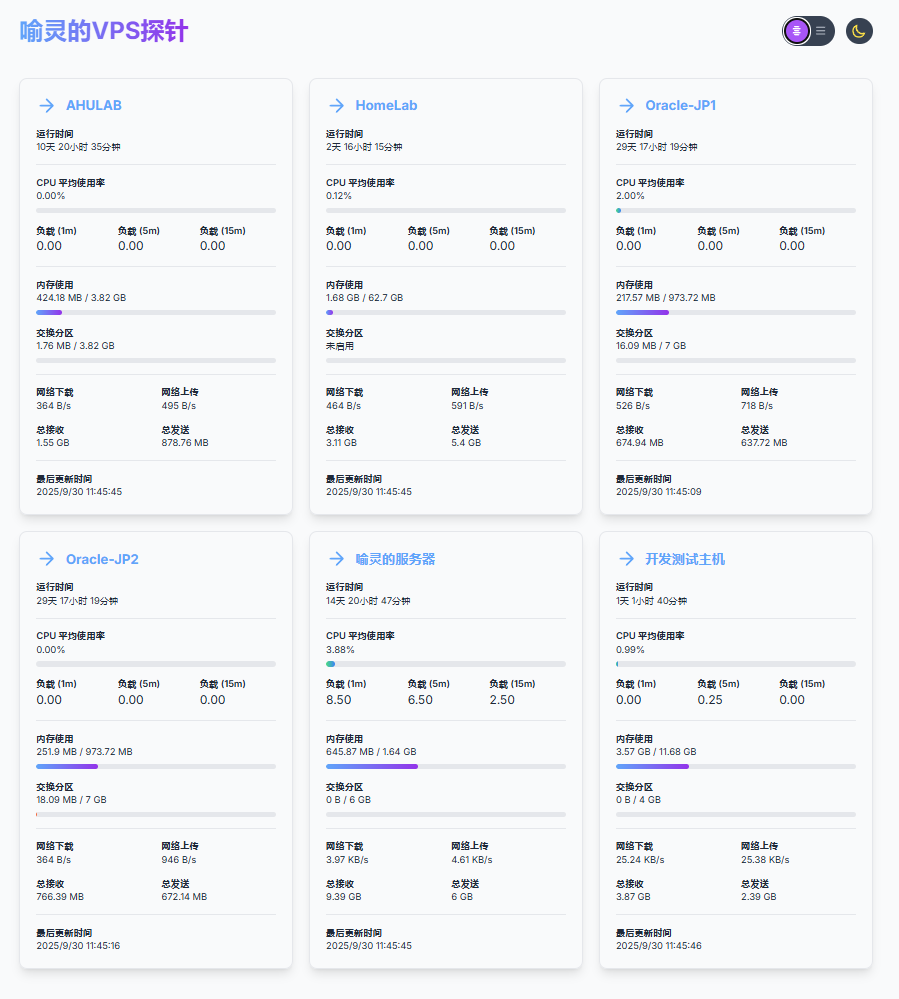This screenshot has width=899, height=999.
Task: Click the Oracle-JP1 memory usage bar
Action: coord(736,312)
